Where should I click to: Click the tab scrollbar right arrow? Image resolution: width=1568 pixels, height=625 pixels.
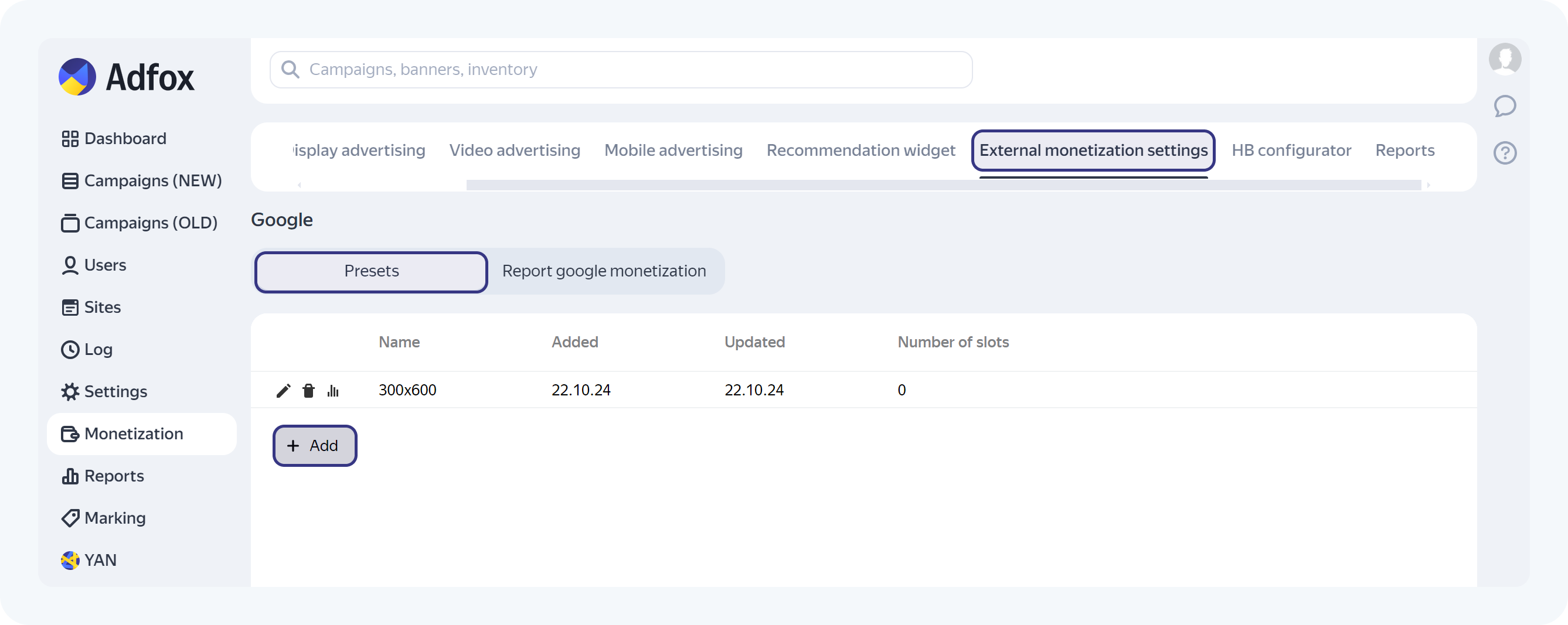click(x=1428, y=185)
